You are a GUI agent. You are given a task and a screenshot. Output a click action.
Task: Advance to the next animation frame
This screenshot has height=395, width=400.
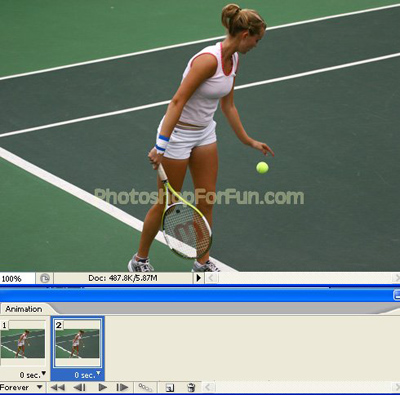tap(122, 387)
